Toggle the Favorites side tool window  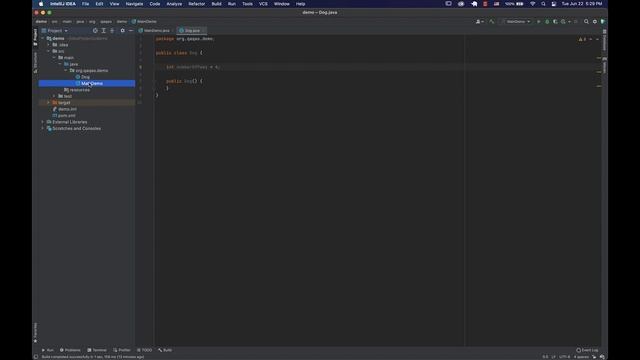click(x=36, y=333)
